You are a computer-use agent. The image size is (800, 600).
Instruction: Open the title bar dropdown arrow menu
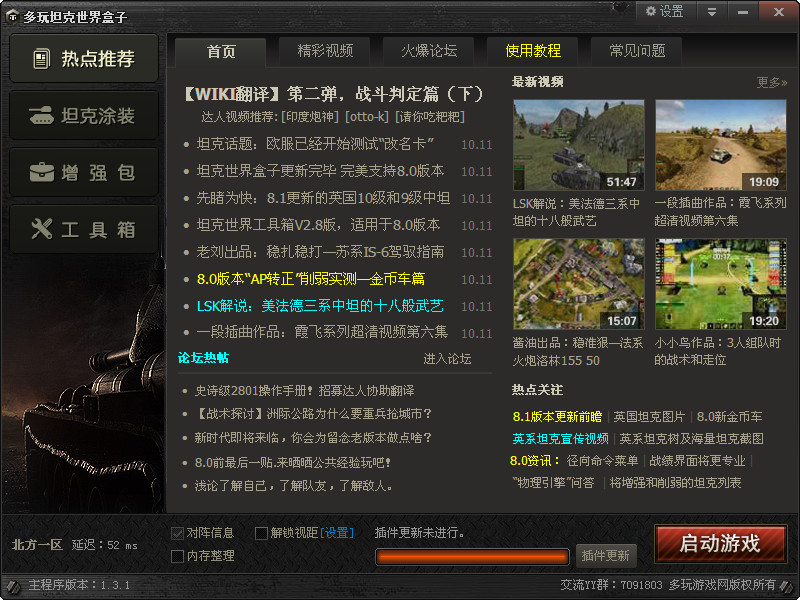pyautogui.click(x=712, y=12)
